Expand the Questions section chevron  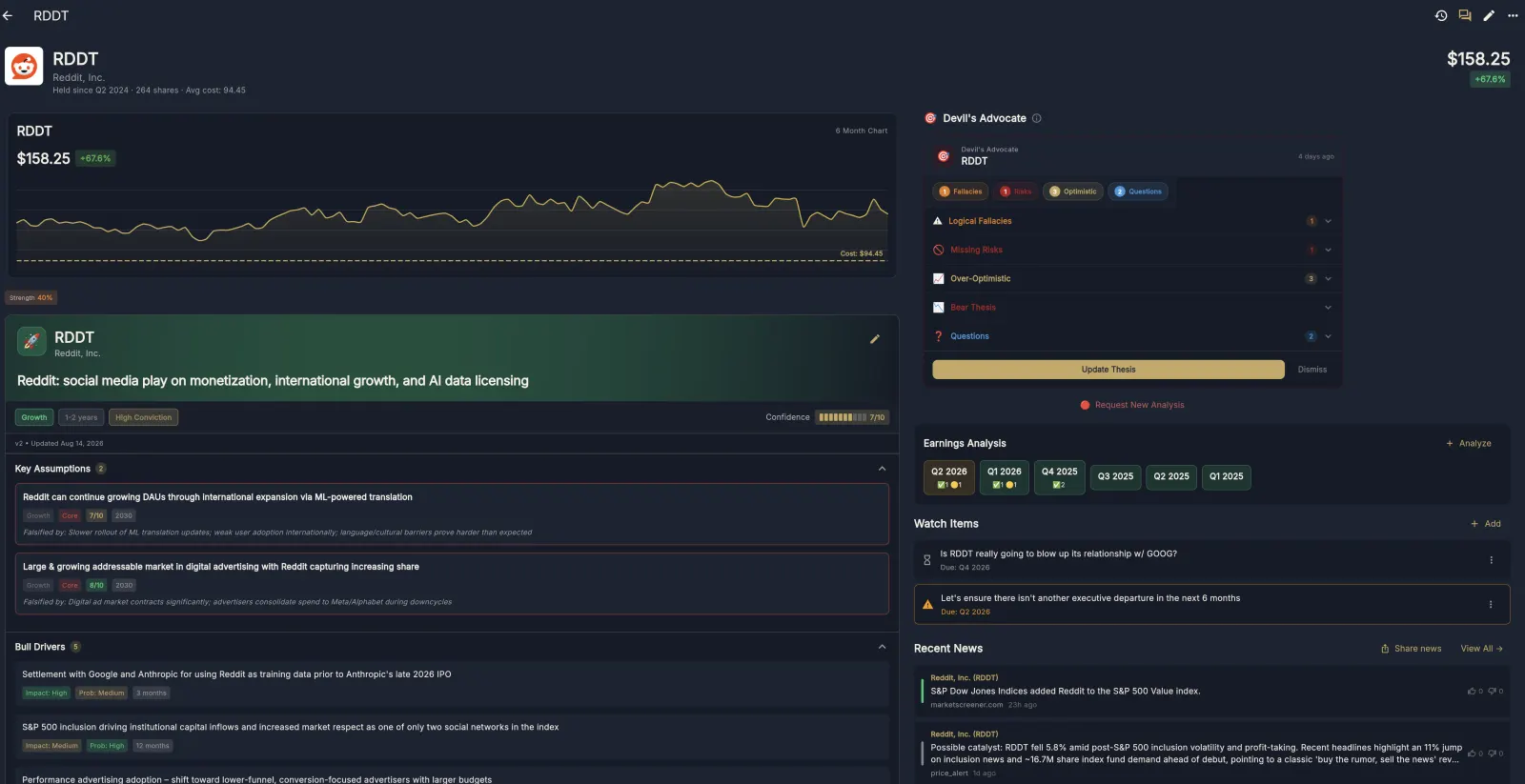[x=1329, y=336]
